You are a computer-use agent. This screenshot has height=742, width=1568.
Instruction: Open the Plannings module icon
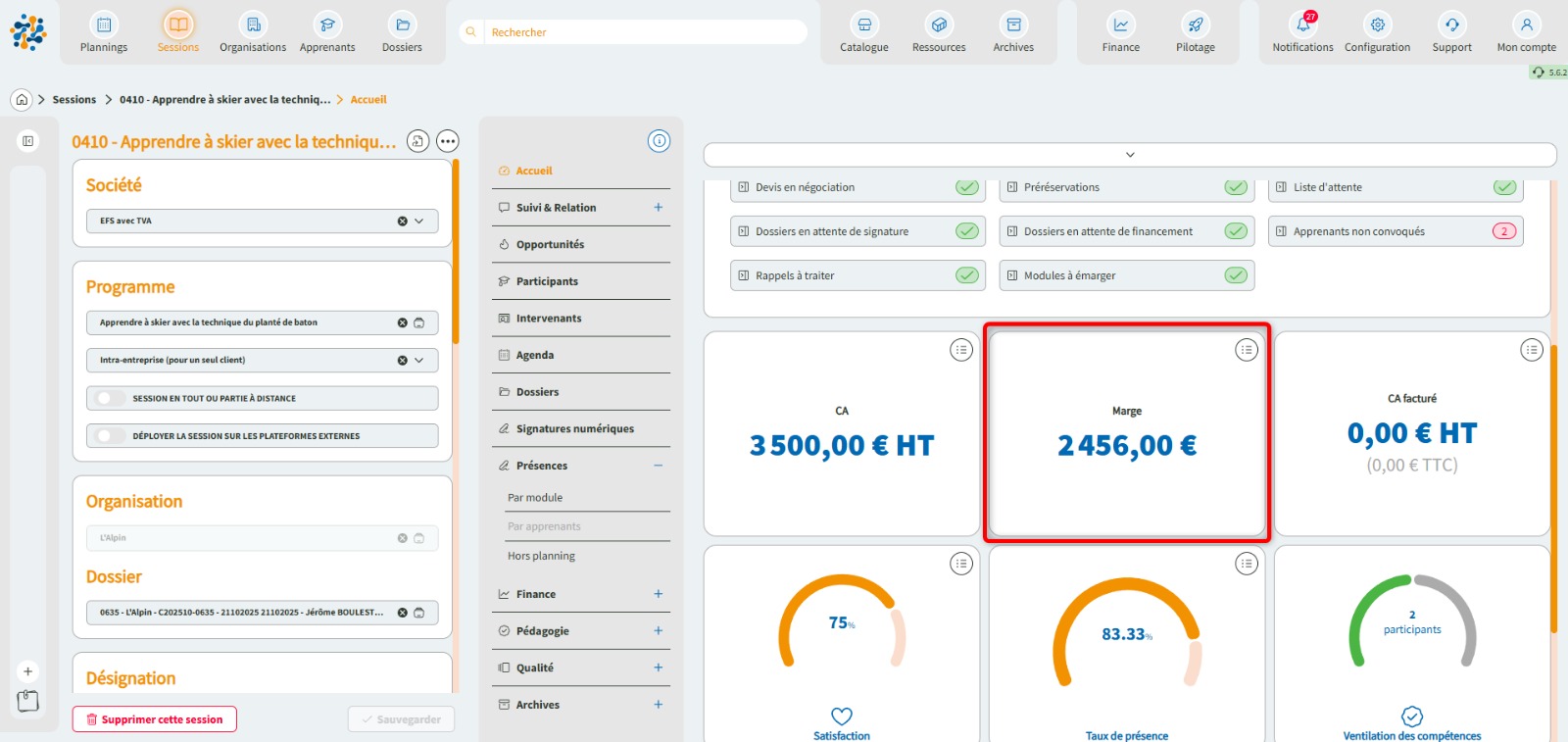point(104,25)
